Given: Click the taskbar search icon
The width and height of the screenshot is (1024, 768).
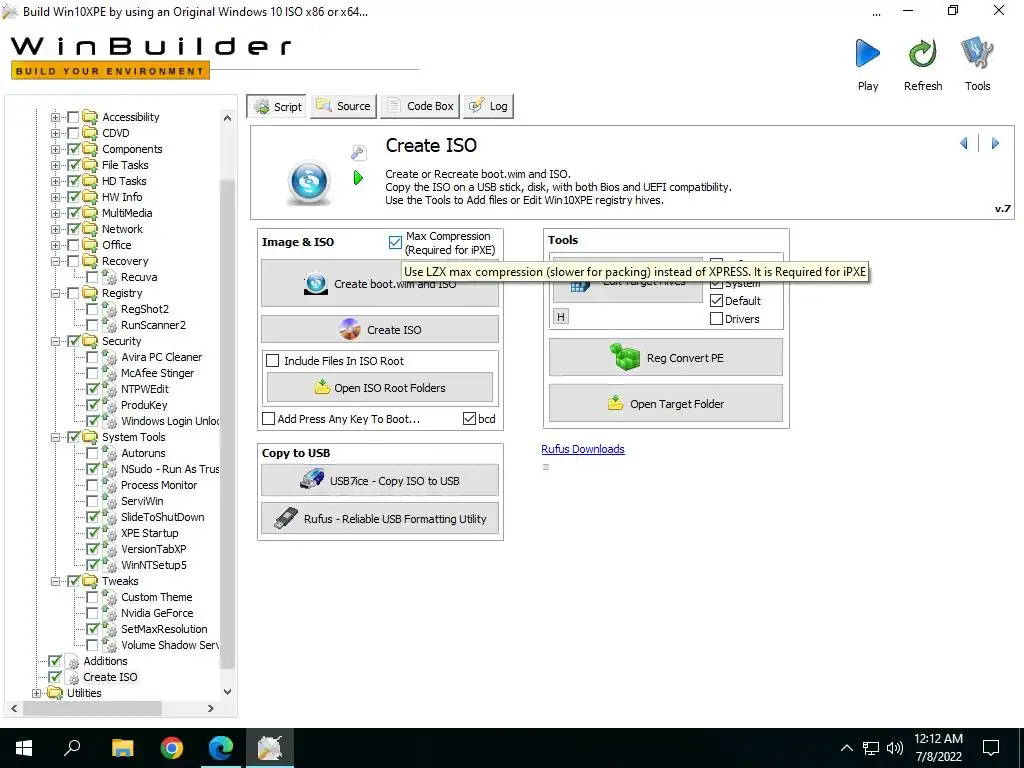Looking at the screenshot, I should coord(72,748).
